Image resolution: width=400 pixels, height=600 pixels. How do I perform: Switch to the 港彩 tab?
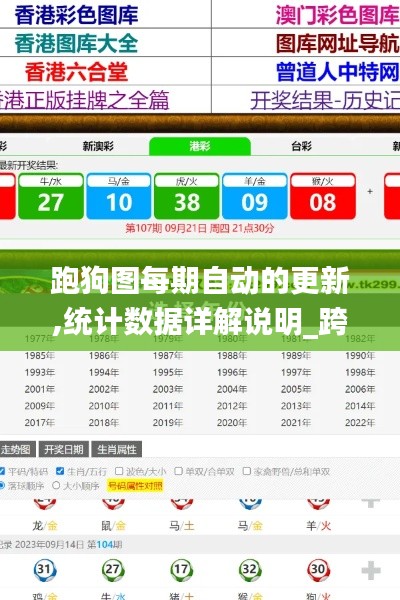(200, 146)
